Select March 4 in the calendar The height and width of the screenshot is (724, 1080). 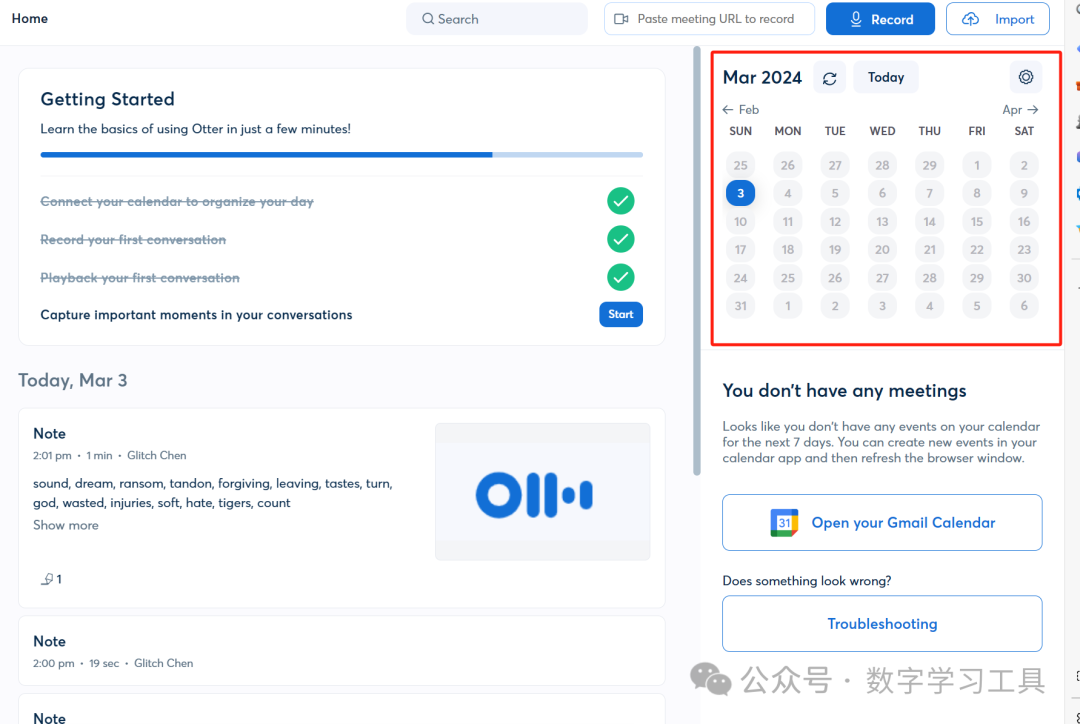(x=787, y=194)
